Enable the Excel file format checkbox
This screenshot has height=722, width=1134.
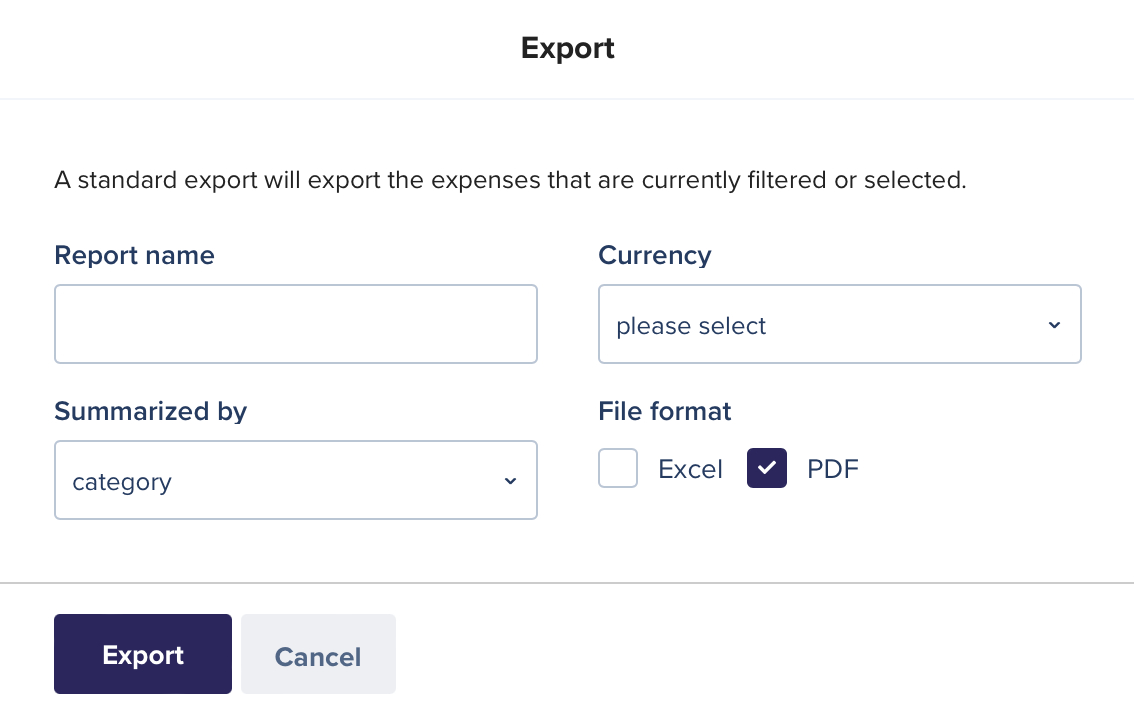(x=618, y=468)
